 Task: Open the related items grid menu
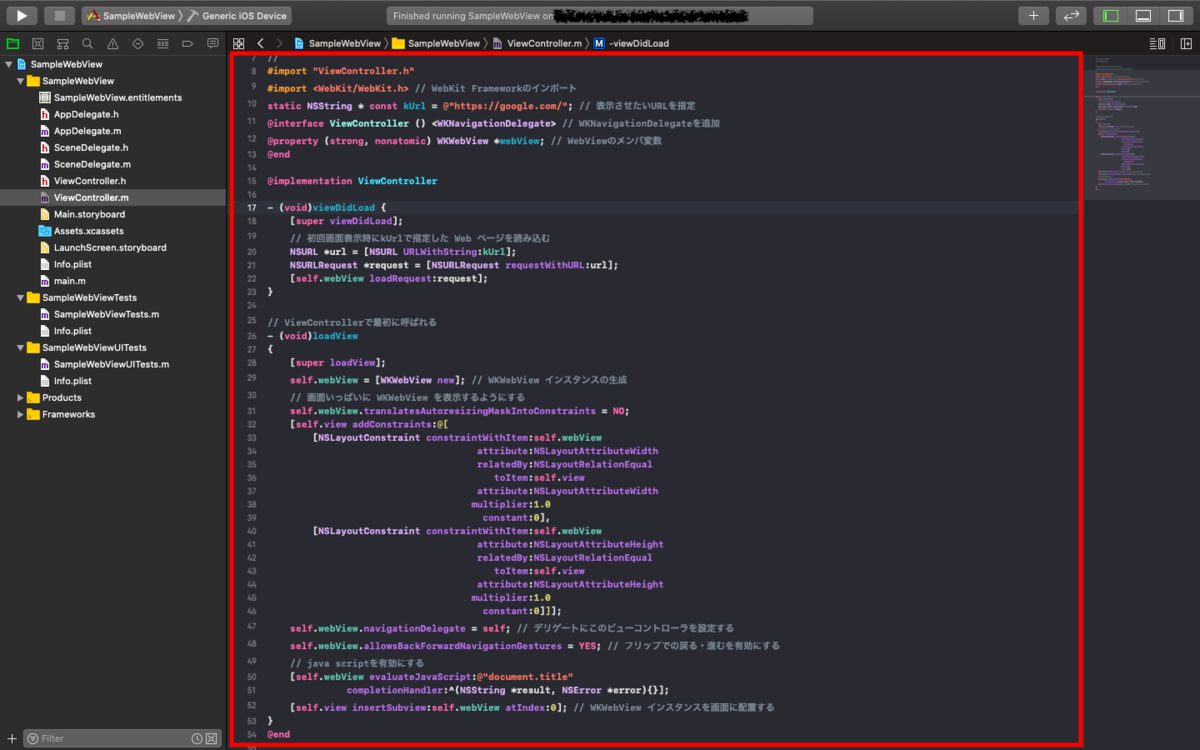pos(238,43)
